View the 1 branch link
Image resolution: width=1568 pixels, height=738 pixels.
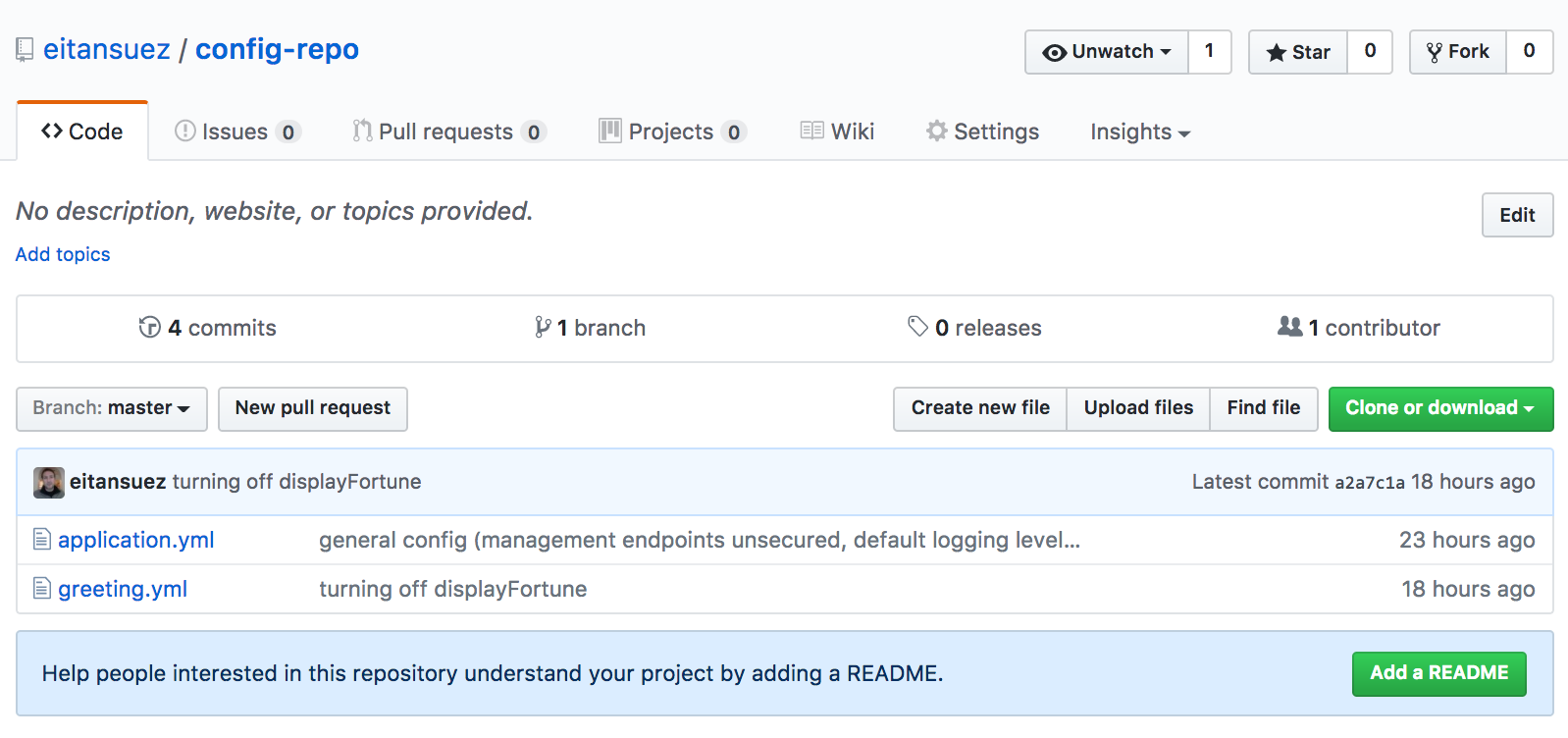590,328
